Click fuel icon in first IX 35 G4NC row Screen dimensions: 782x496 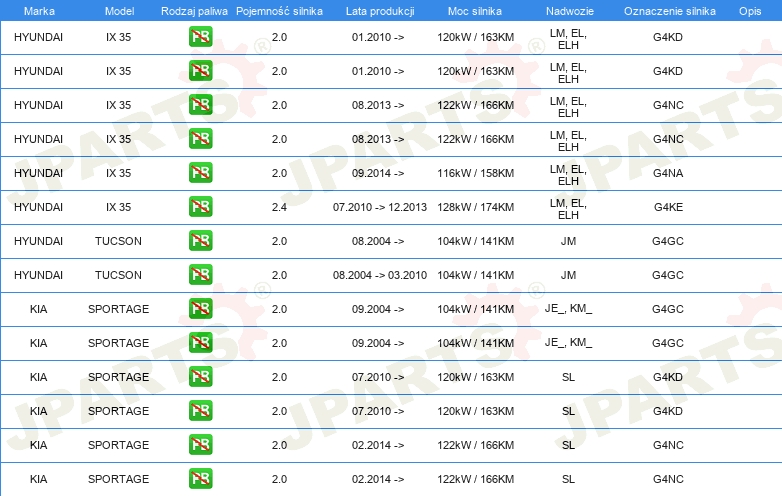(201, 105)
